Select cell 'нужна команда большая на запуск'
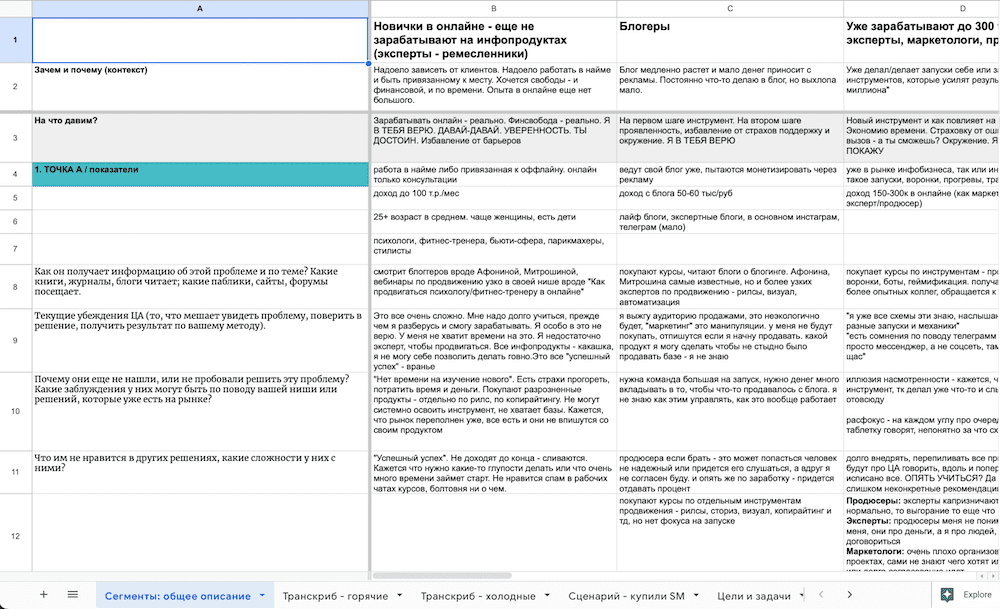The height and width of the screenshot is (609, 1000). [x=730, y=411]
